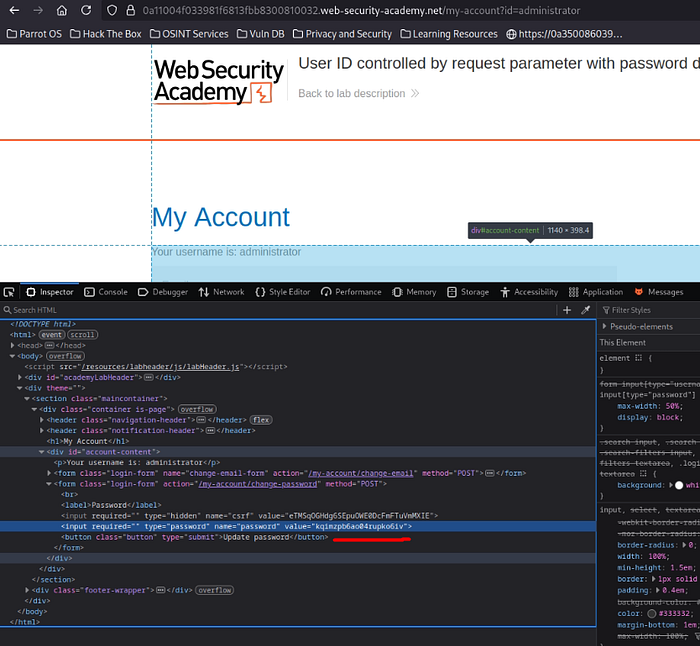Collapse the div theme node
The image size is (700, 646).
coord(20,388)
